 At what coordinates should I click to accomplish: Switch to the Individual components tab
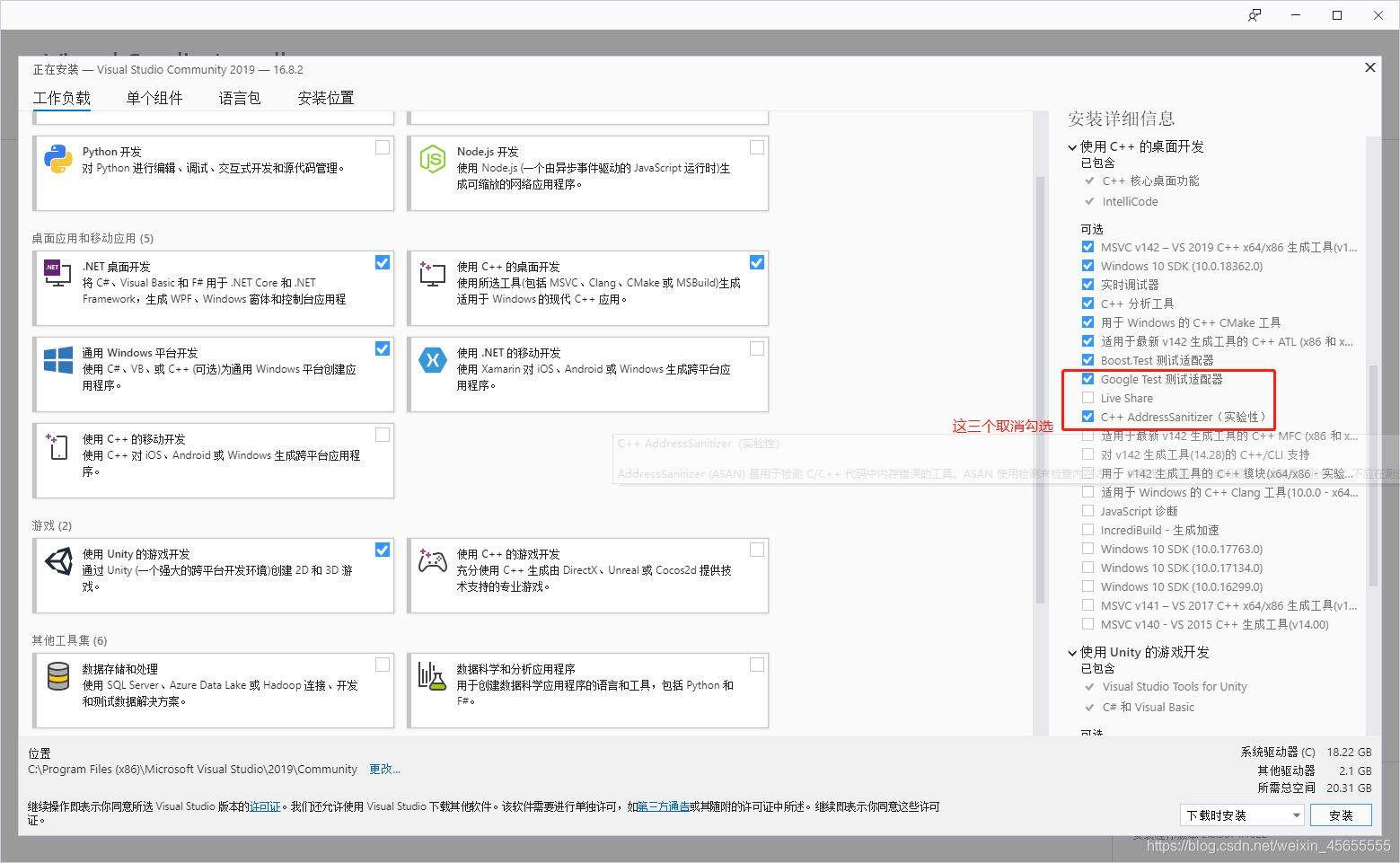point(154,98)
